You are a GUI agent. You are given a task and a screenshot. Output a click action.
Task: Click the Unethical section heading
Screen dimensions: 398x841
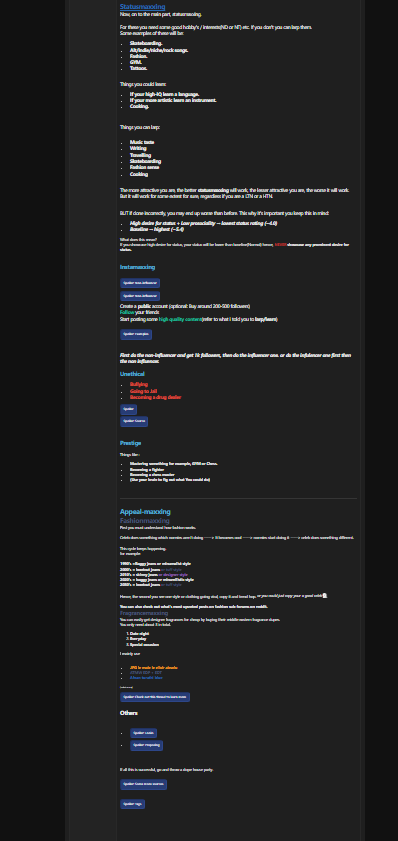tap(132, 374)
